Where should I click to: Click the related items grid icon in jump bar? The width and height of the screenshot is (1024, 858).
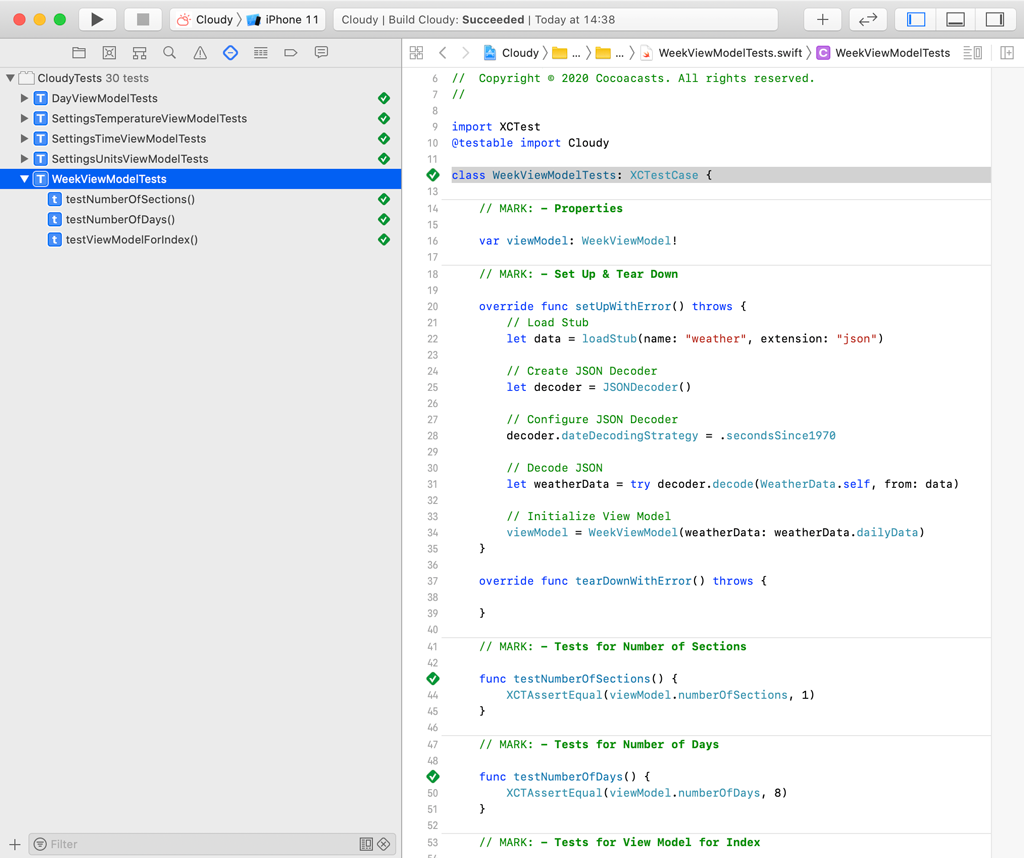pos(416,52)
